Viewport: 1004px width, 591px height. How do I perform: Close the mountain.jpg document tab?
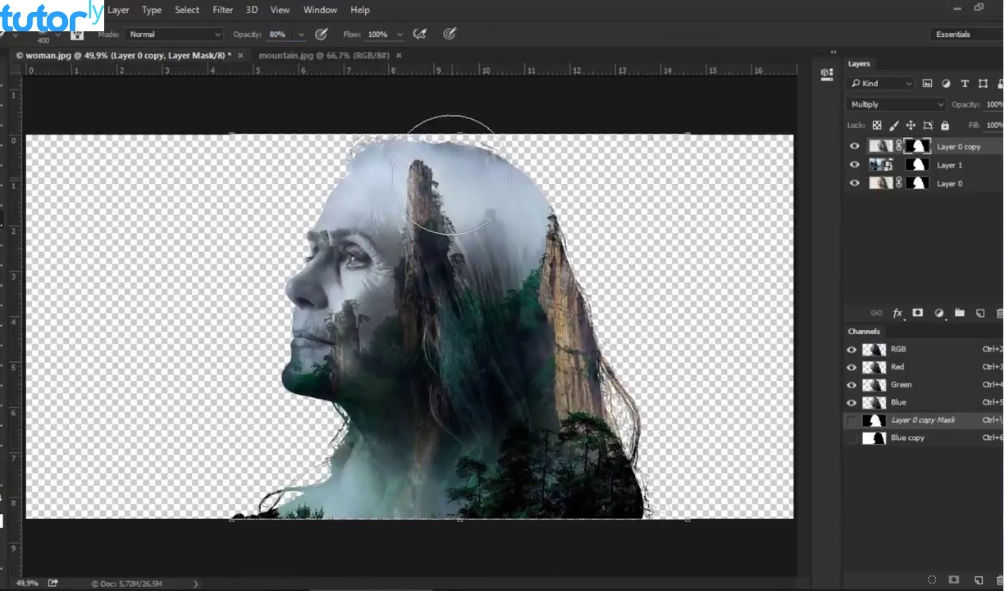pyautogui.click(x=398, y=56)
